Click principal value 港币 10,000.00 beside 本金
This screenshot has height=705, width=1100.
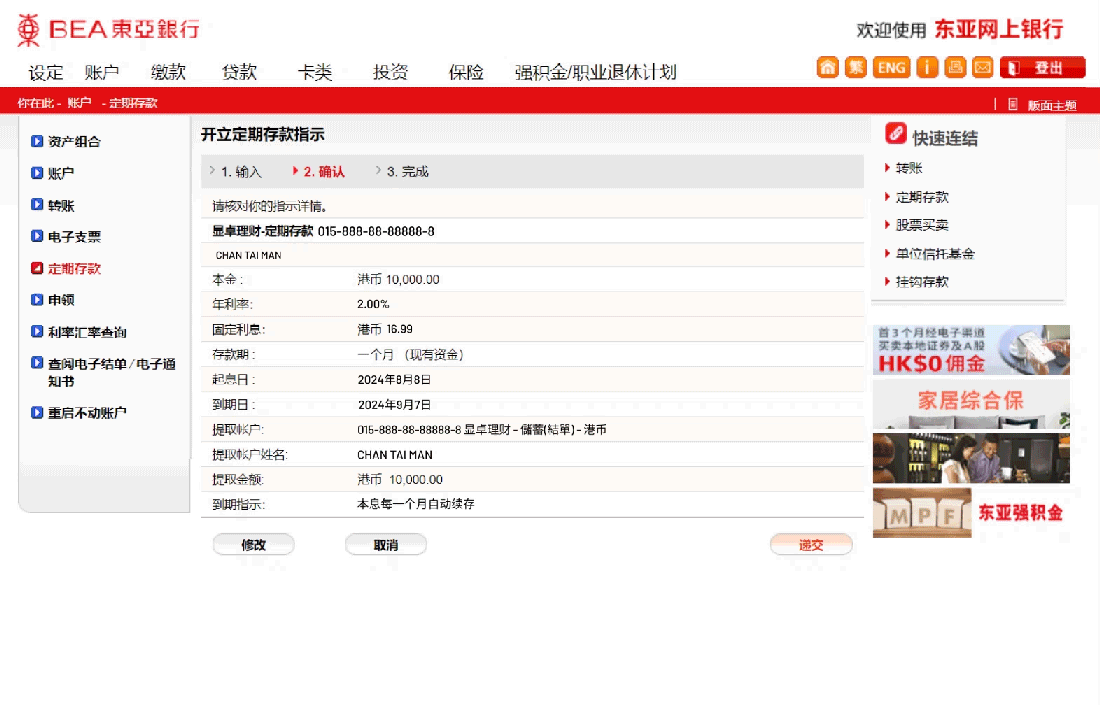(x=398, y=279)
